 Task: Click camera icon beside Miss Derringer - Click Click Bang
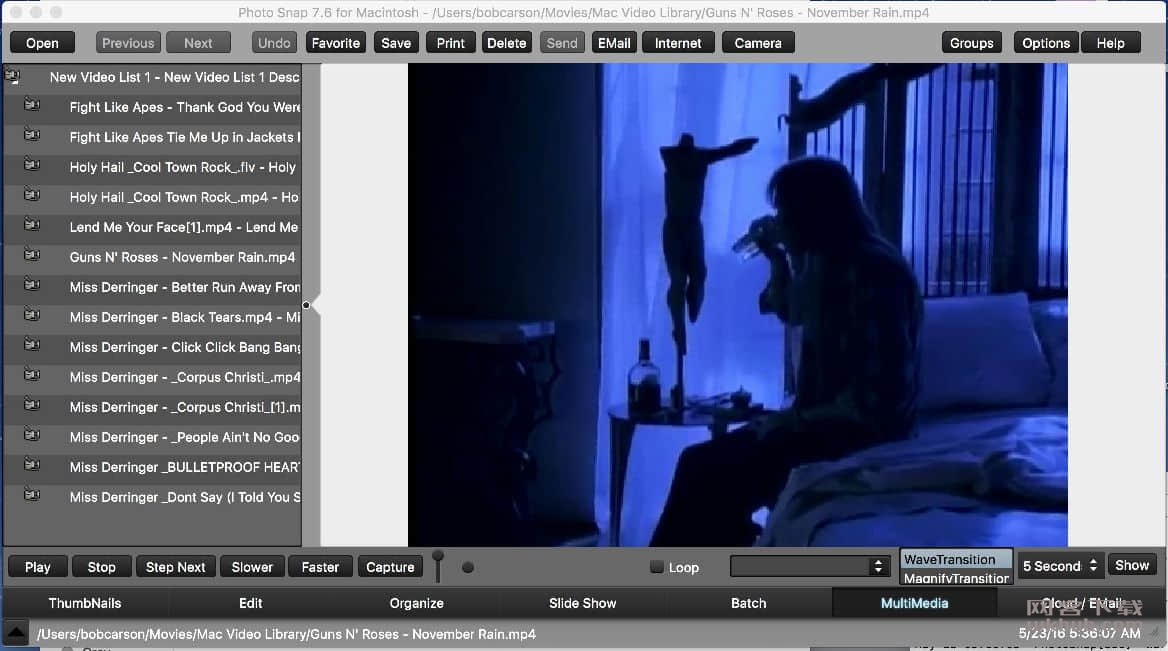pos(32,345)
